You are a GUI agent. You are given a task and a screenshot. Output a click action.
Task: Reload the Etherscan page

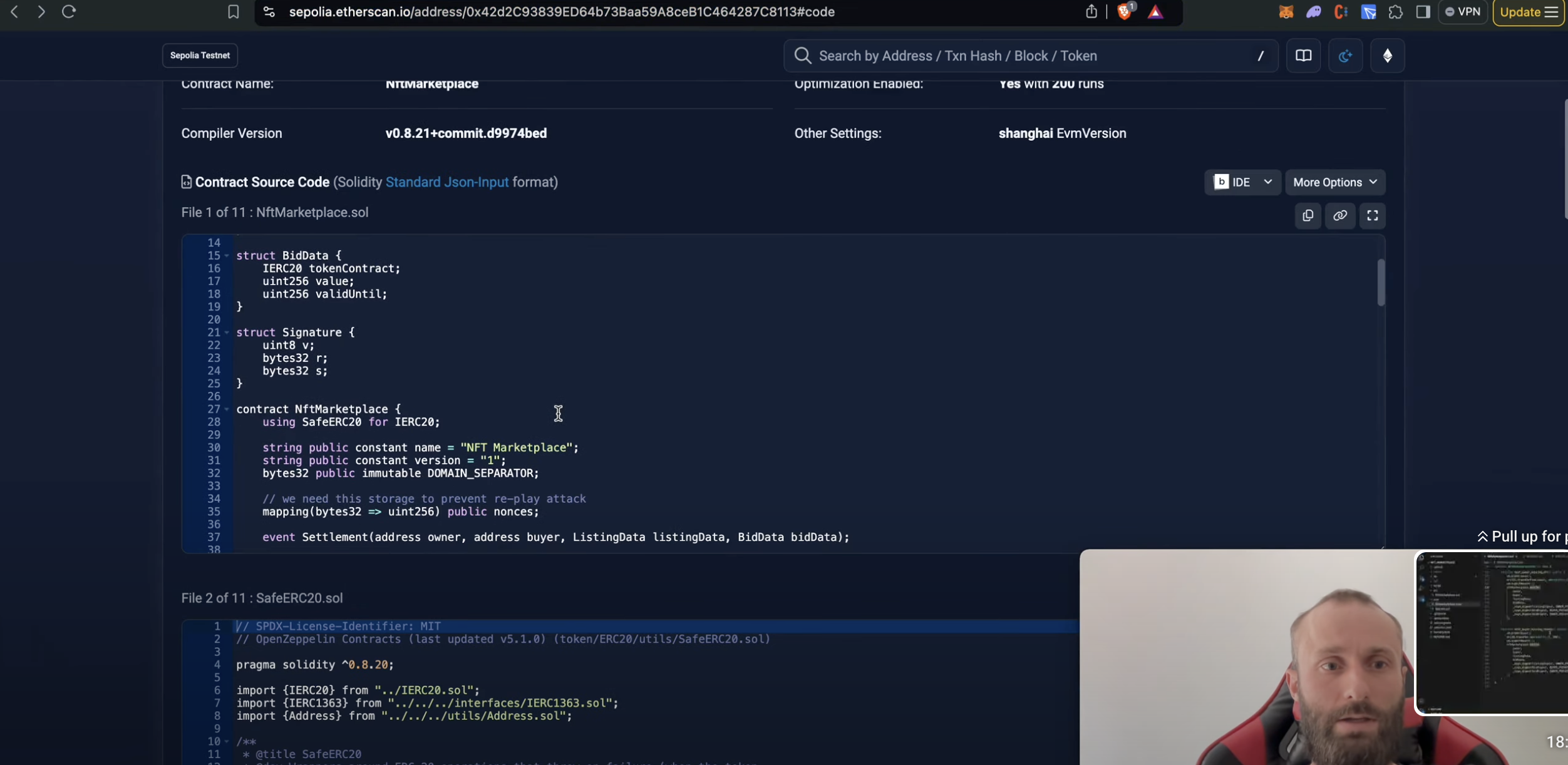coord(69,11)
